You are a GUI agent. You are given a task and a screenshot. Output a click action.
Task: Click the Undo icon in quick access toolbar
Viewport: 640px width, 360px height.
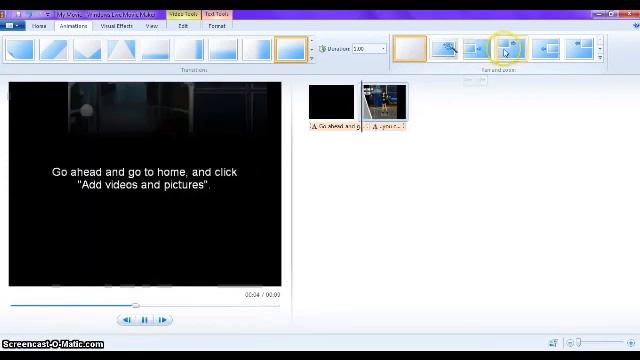click(29, 15)
